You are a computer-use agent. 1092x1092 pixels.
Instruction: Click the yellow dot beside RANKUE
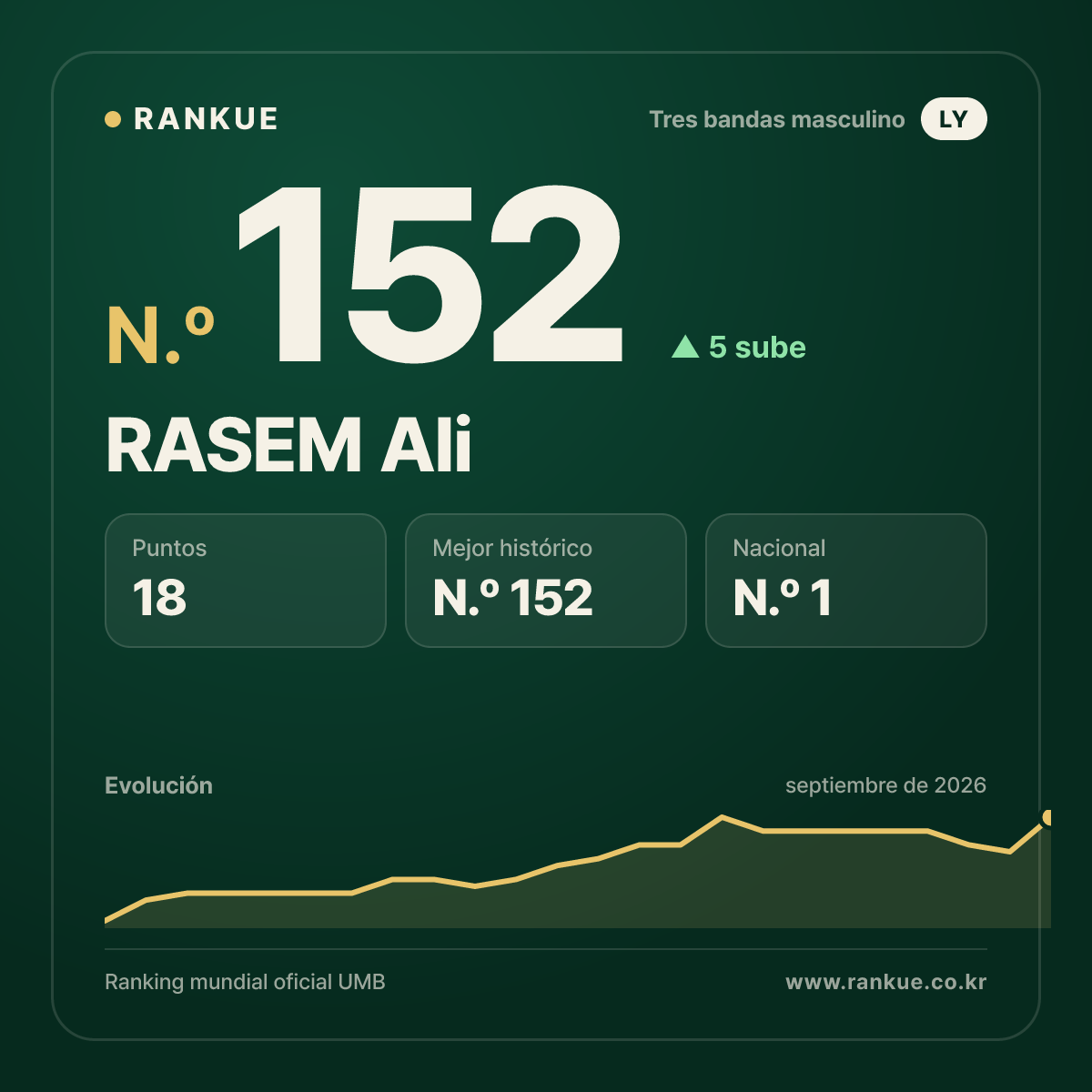tap(113, 119)
